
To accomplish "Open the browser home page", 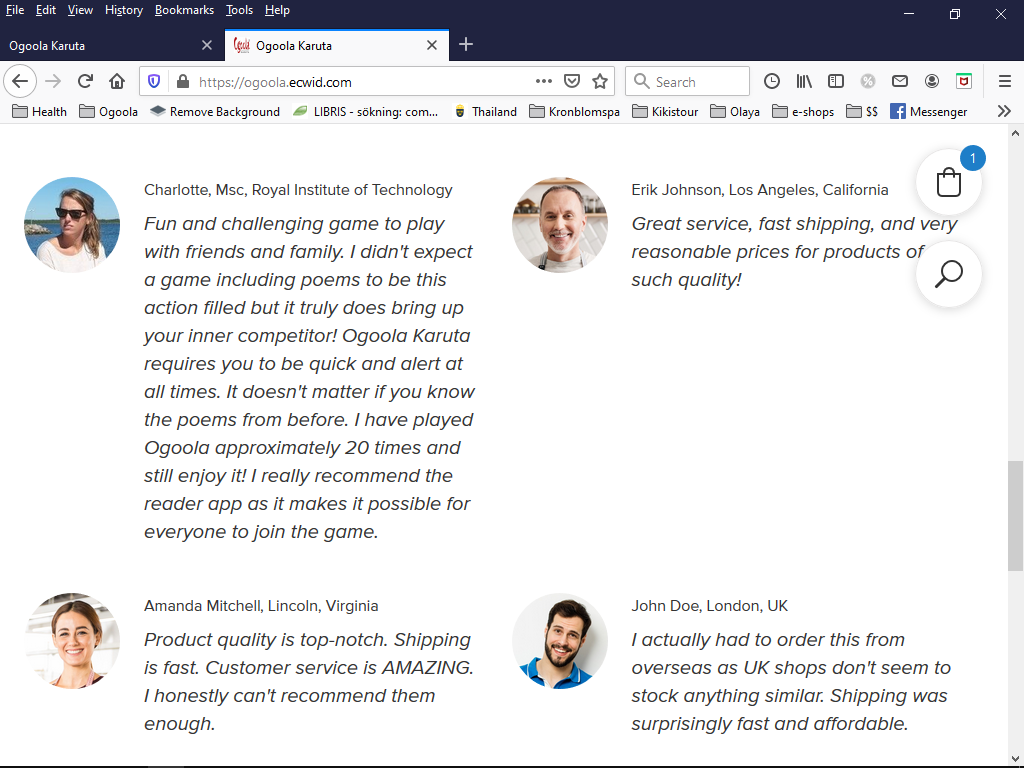I will point(117,82).
